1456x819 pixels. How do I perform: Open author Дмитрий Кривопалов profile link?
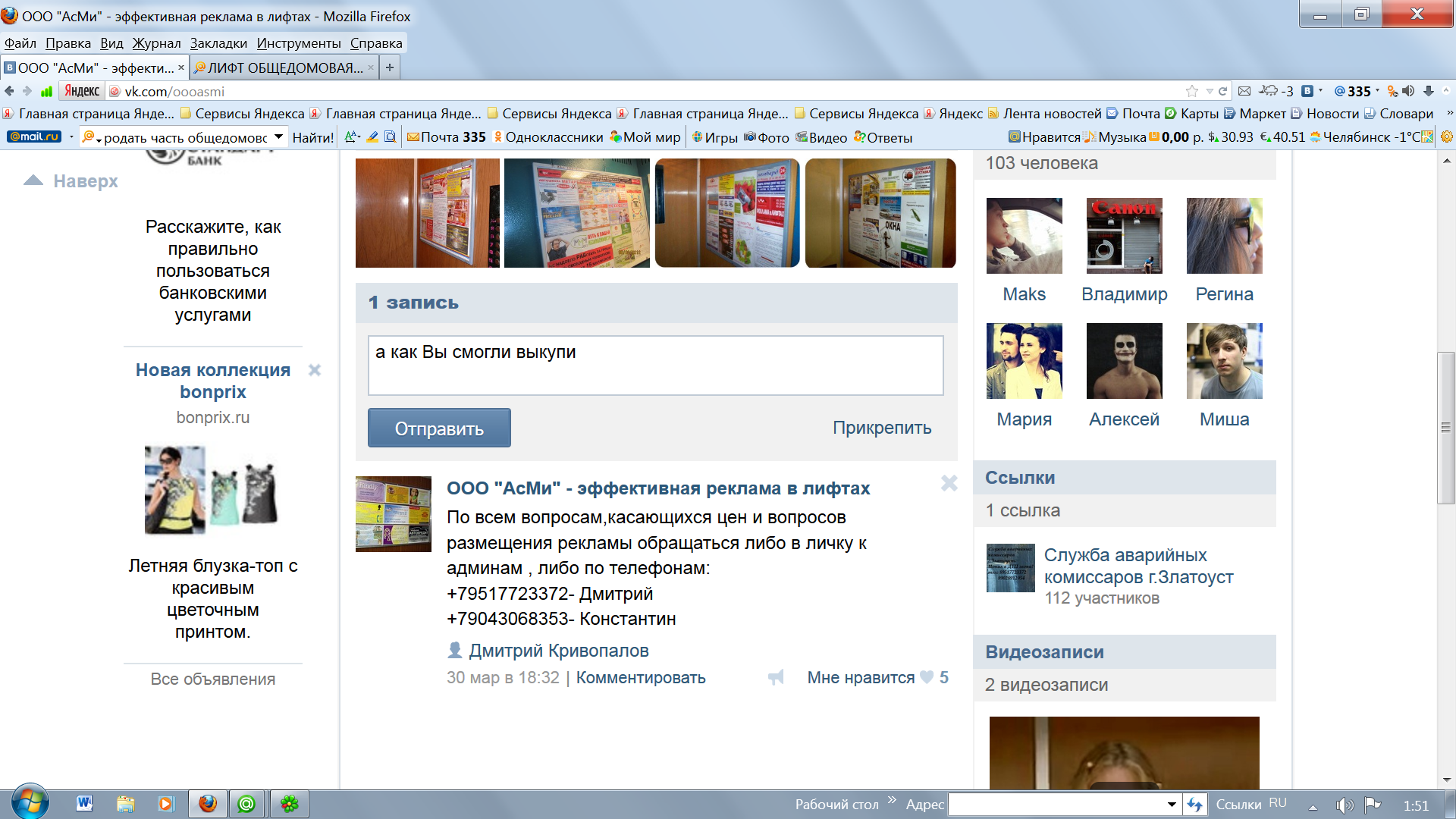558,651
